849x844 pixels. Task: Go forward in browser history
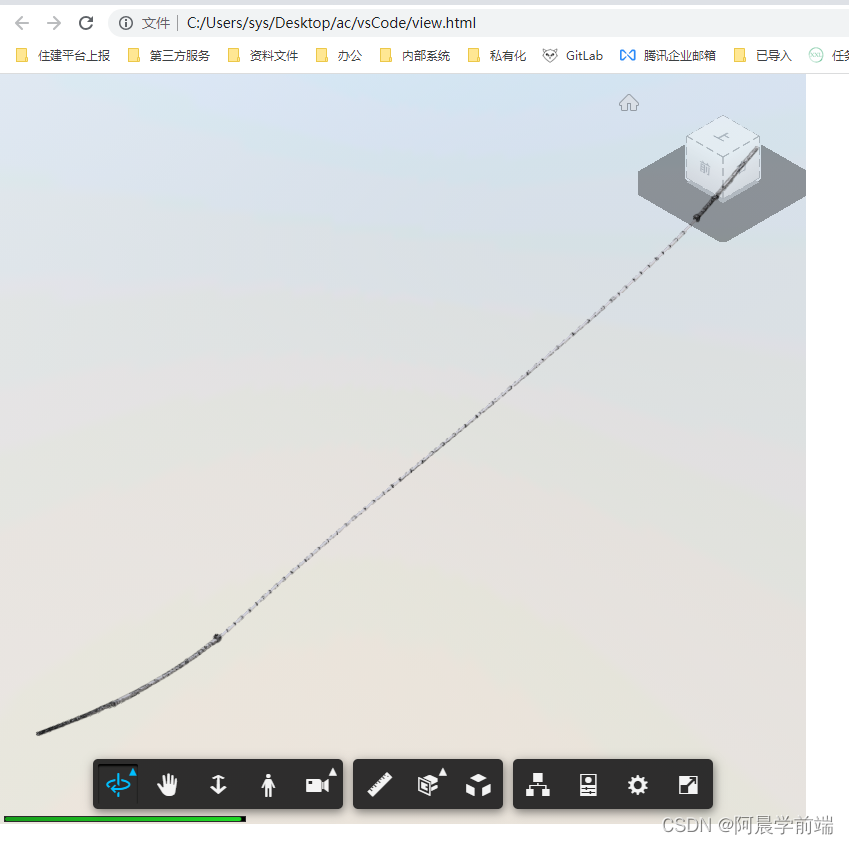54,23
